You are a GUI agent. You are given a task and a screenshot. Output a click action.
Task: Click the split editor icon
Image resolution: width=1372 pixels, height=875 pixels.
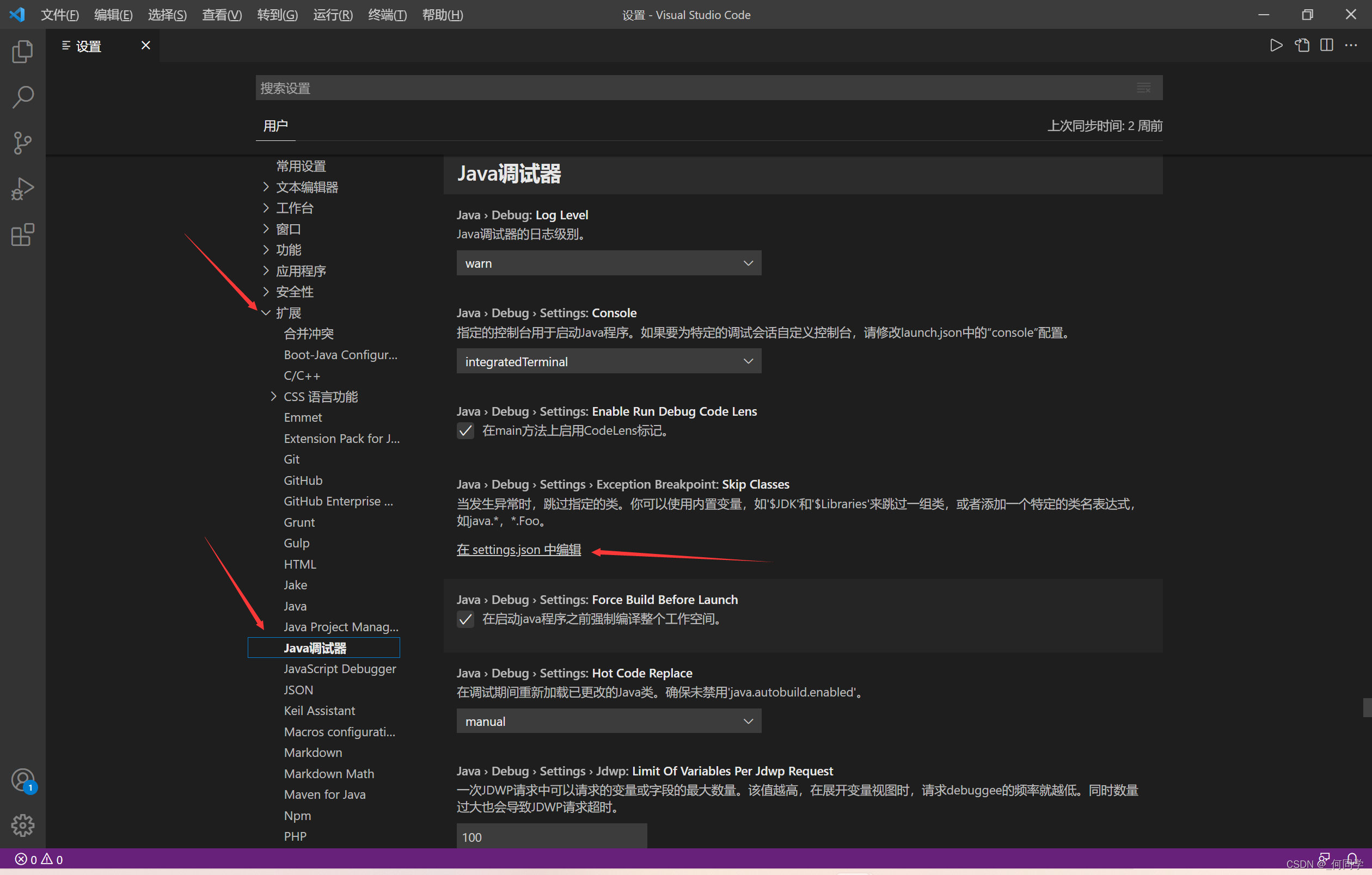[1326, 46]
